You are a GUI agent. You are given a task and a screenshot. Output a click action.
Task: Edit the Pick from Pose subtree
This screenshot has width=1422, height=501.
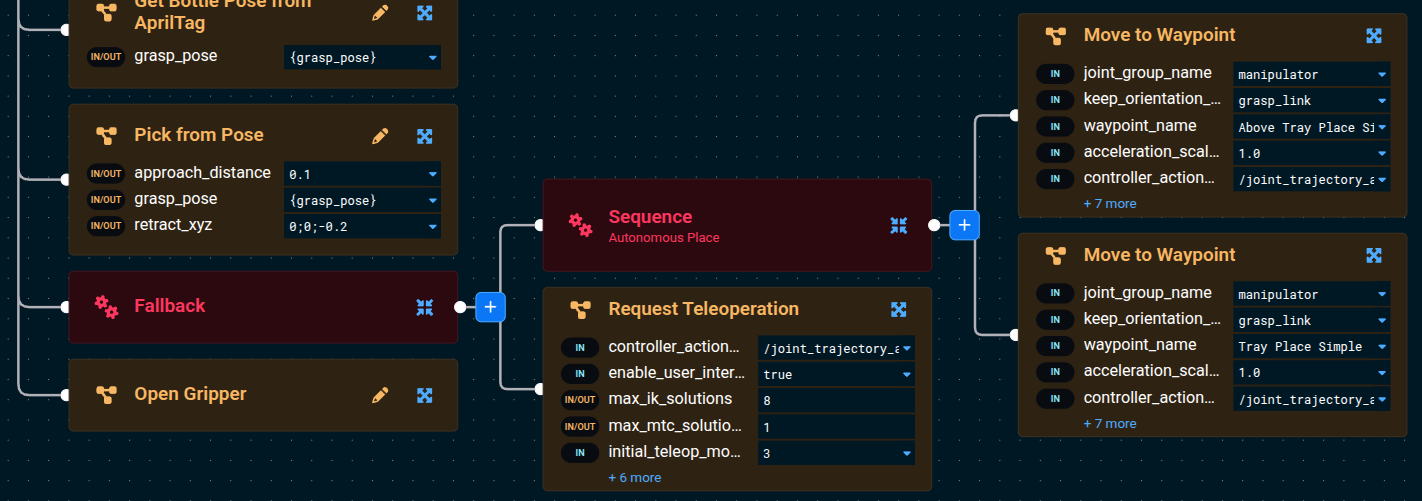click(x=380, y=136)
